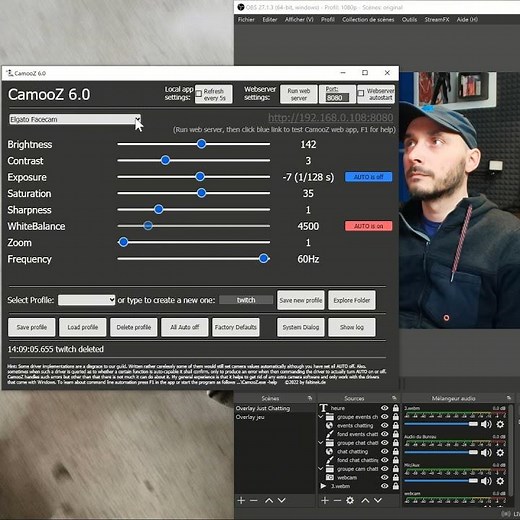Toggle WhiteBalance AUTO is on button

point(368,226)
